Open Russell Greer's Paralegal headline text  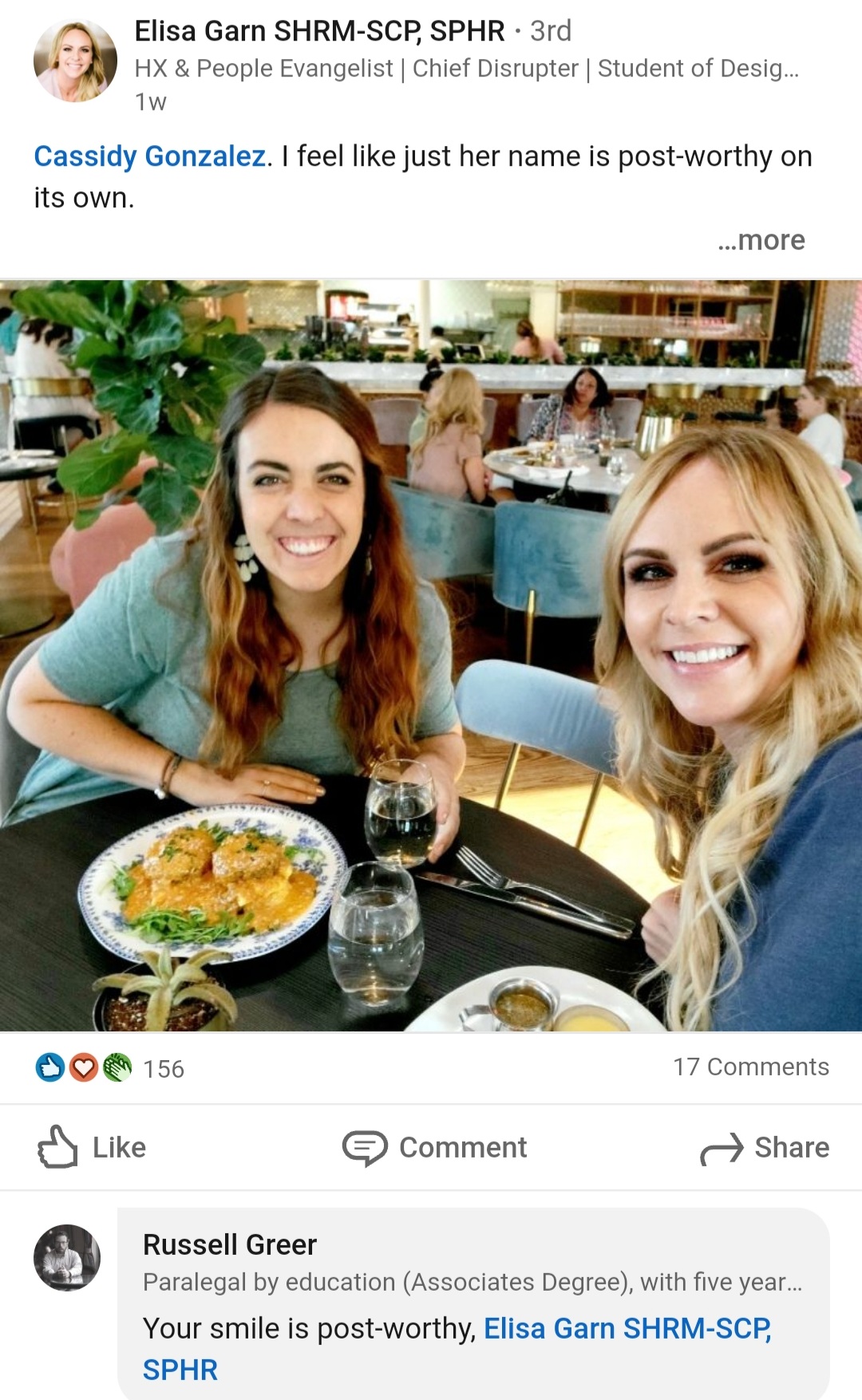pyautogui.click(x=473, y=1282)
